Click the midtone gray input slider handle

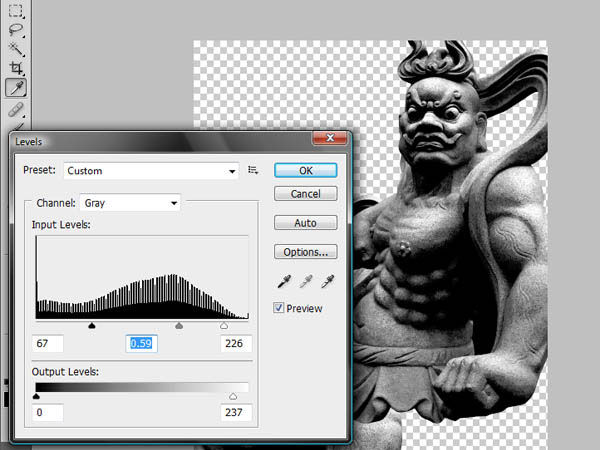point(179,326)
